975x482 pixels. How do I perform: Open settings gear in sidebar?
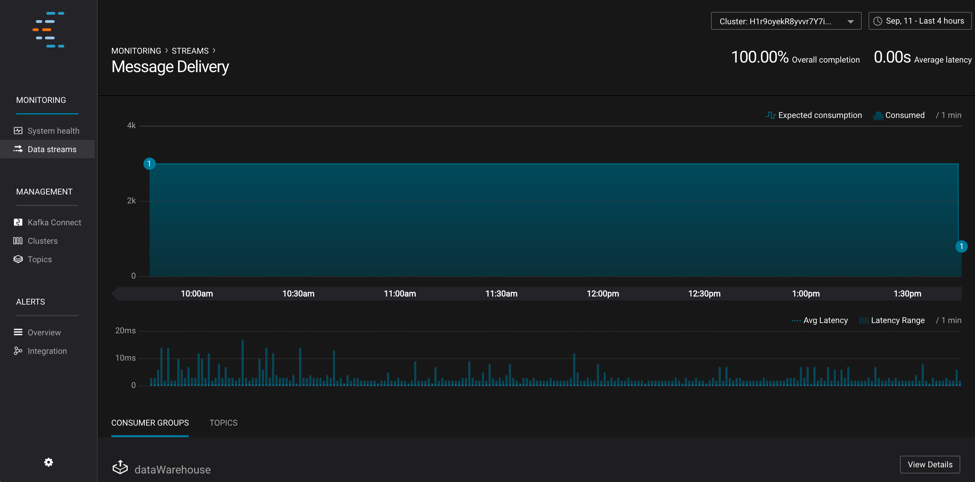48,462
